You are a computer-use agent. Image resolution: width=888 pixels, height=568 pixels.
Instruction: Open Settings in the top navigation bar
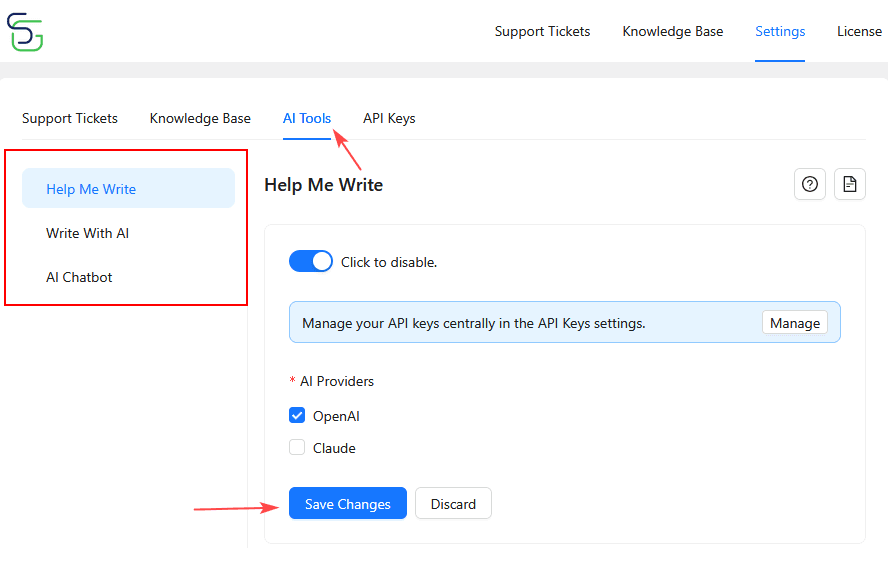780,31
